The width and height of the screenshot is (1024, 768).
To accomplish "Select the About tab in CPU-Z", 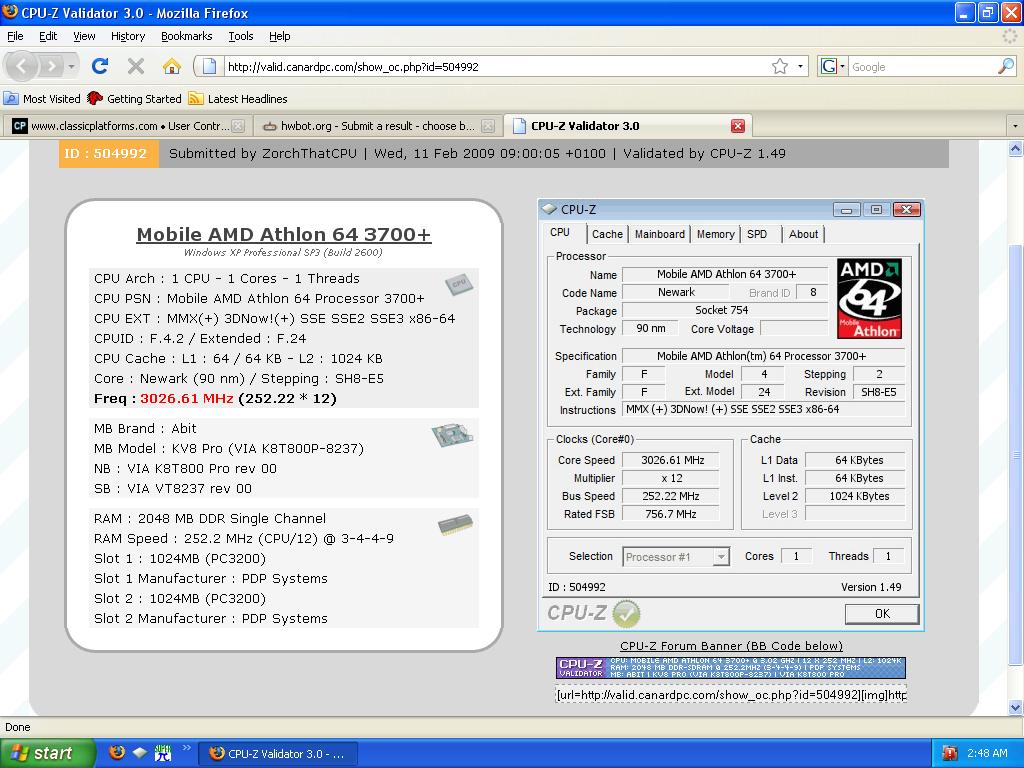I will [x=803, y=234].
